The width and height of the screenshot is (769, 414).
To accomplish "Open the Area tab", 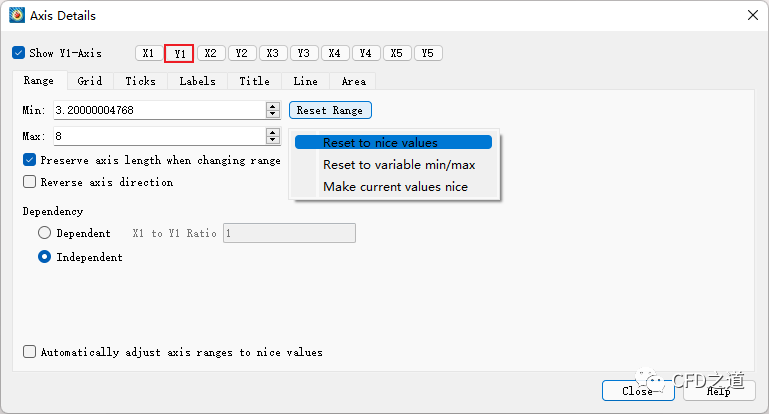I will tap(354, 81).
